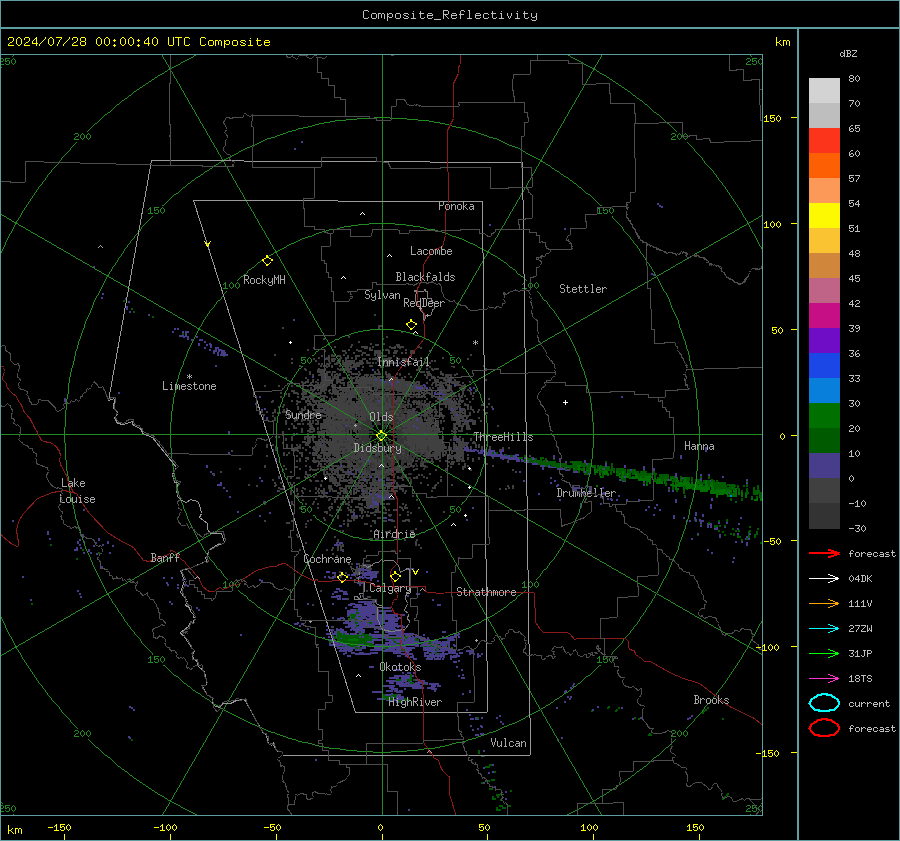Screen dimensions: 900x841
Task: Click the green 31JP arrow icon
Action: (824, 653)
